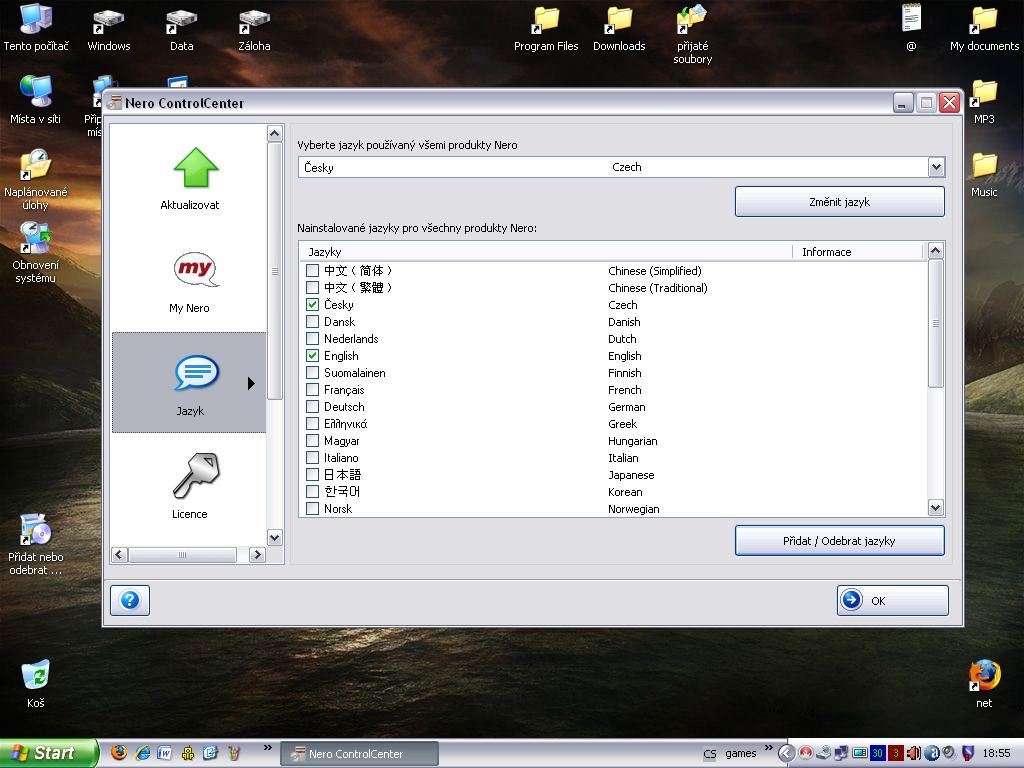The image size is (1024, 768).
Task: Tick the Italiano language checkbox
Action: (x=313, y=457)
